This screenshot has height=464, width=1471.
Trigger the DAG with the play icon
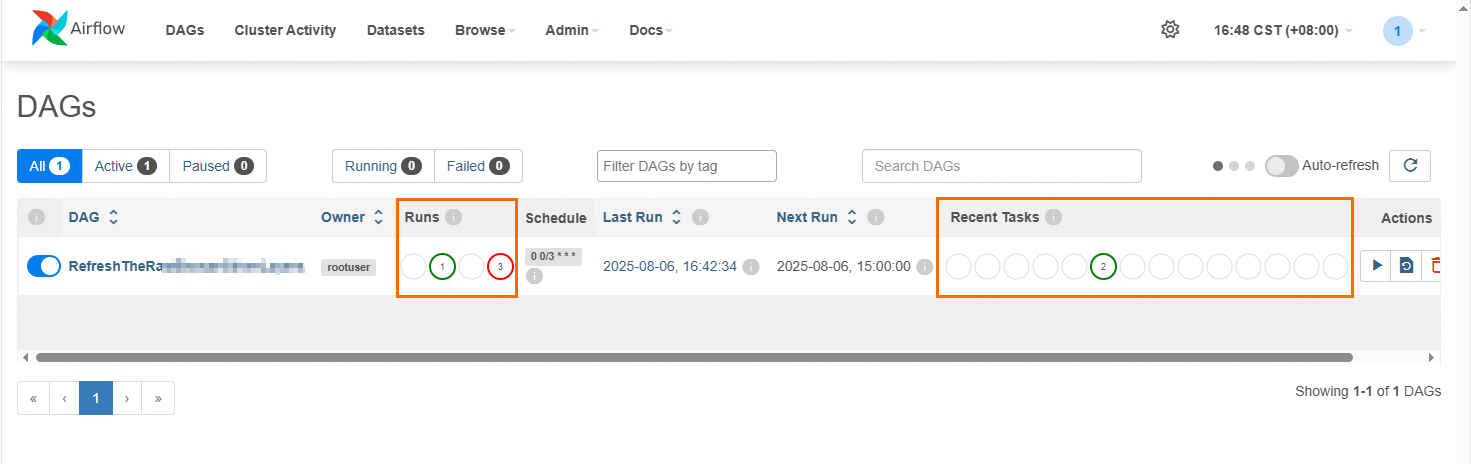pyautogui.click(x=1376, y=266)
